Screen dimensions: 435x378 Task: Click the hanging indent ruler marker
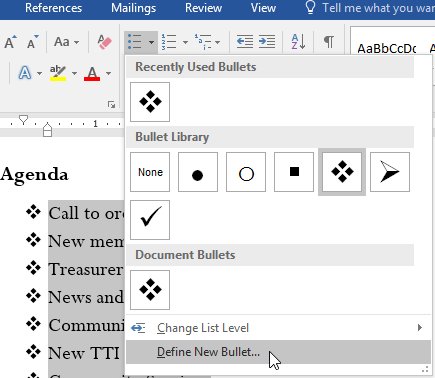click(x=47, y=127)
